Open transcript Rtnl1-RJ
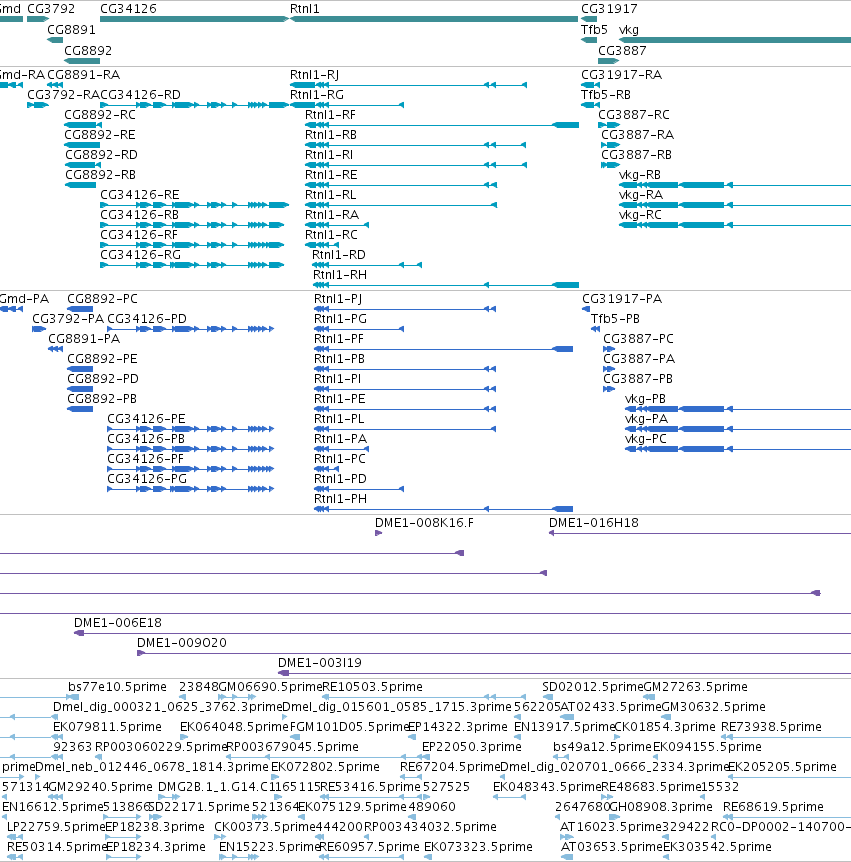This screenshot has height=862, width=851. (x=314, y=75)
